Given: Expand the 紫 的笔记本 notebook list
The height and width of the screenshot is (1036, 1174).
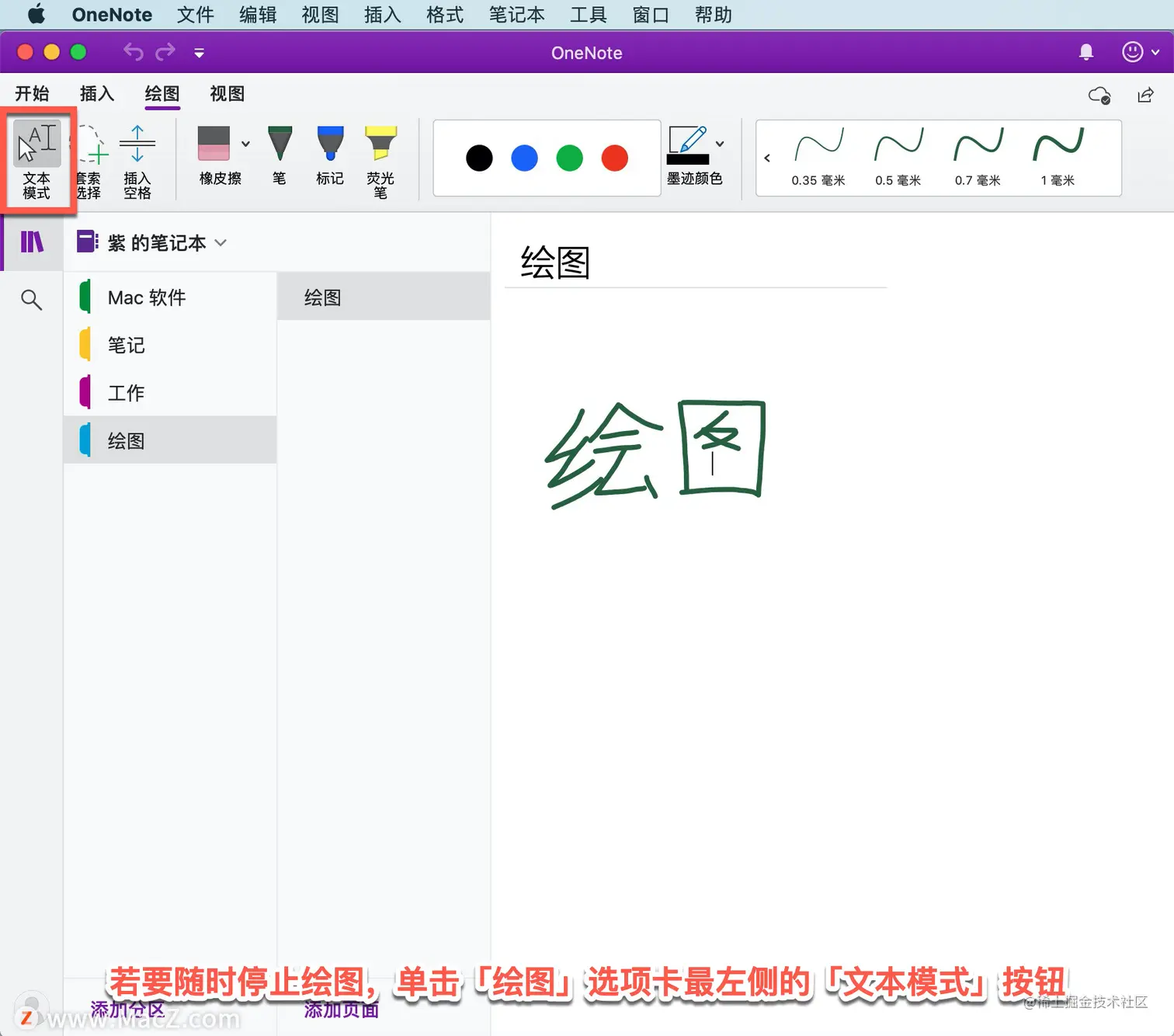Looking at the screenshot, I should pos(152,243).
